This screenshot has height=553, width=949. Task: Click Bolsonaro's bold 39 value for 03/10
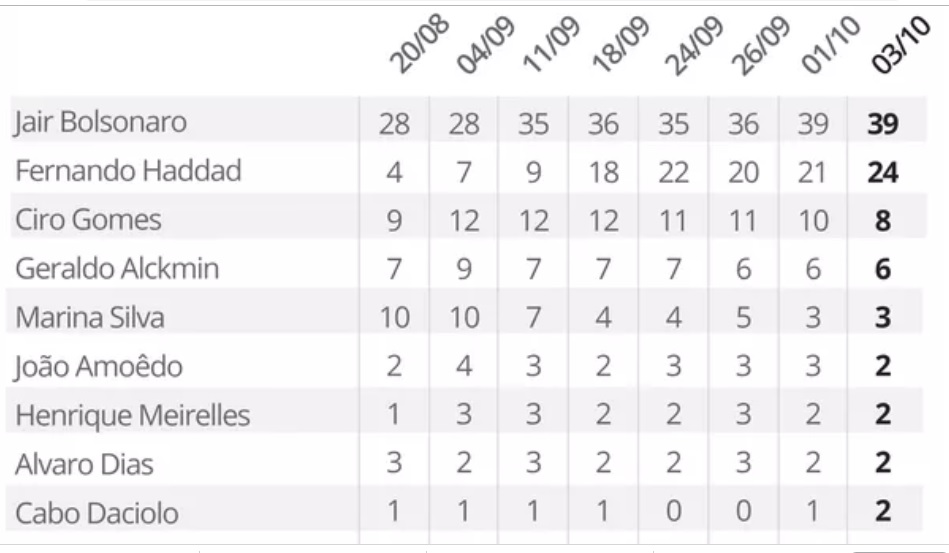[x=883, y=123]
